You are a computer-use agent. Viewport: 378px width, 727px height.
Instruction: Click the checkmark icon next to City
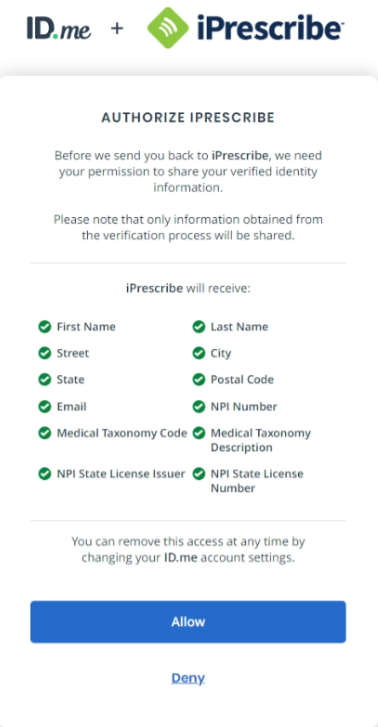(199, 353)
